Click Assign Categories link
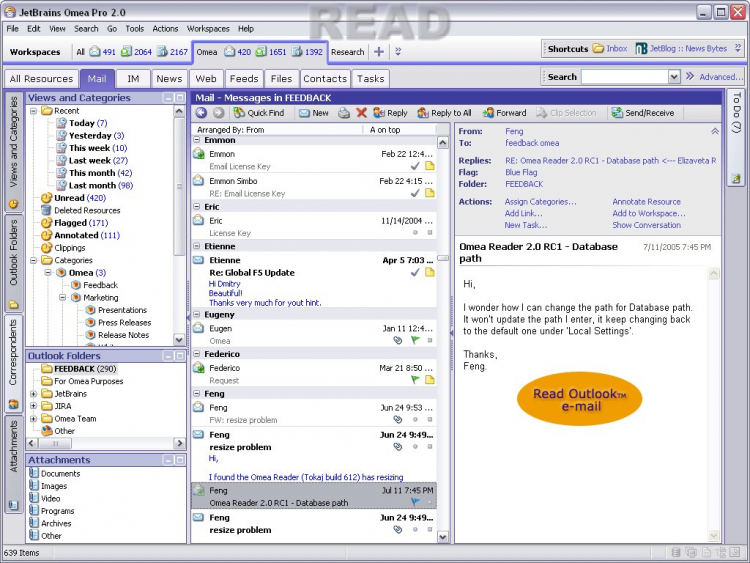 540,202
